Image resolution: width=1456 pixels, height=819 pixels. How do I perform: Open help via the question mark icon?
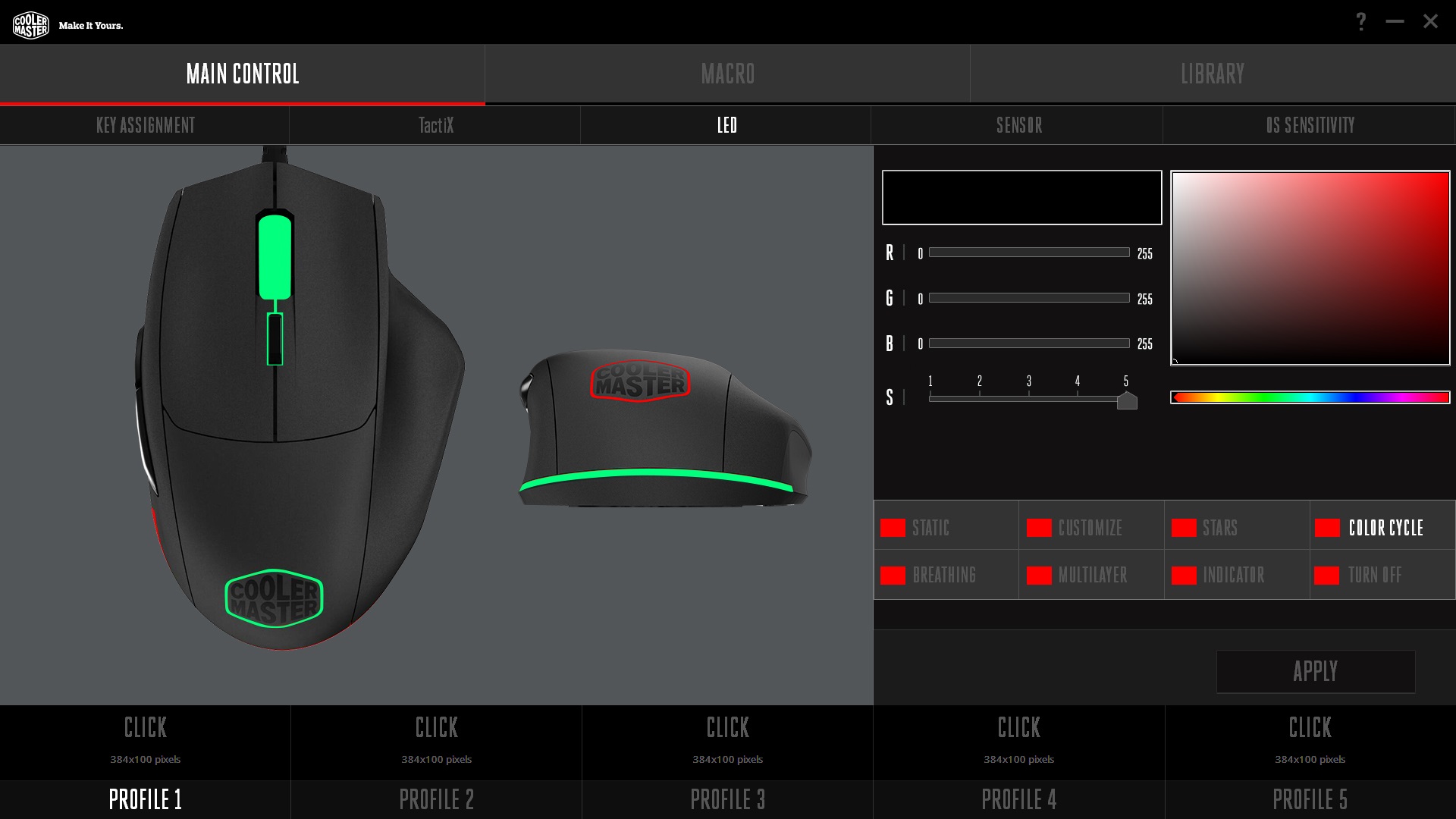[1361, 21]
